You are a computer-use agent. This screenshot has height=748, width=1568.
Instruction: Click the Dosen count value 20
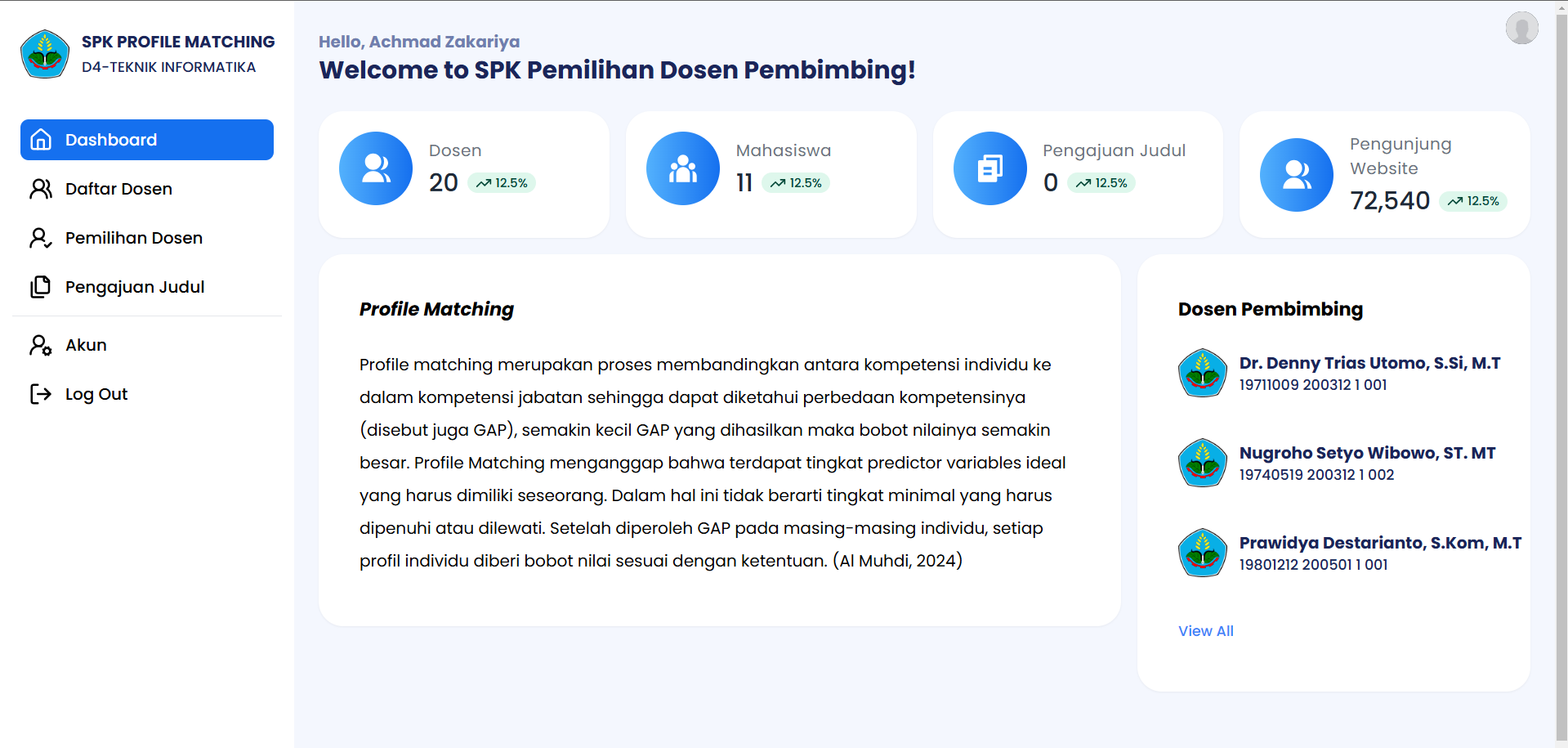click(x=444, y=182)
